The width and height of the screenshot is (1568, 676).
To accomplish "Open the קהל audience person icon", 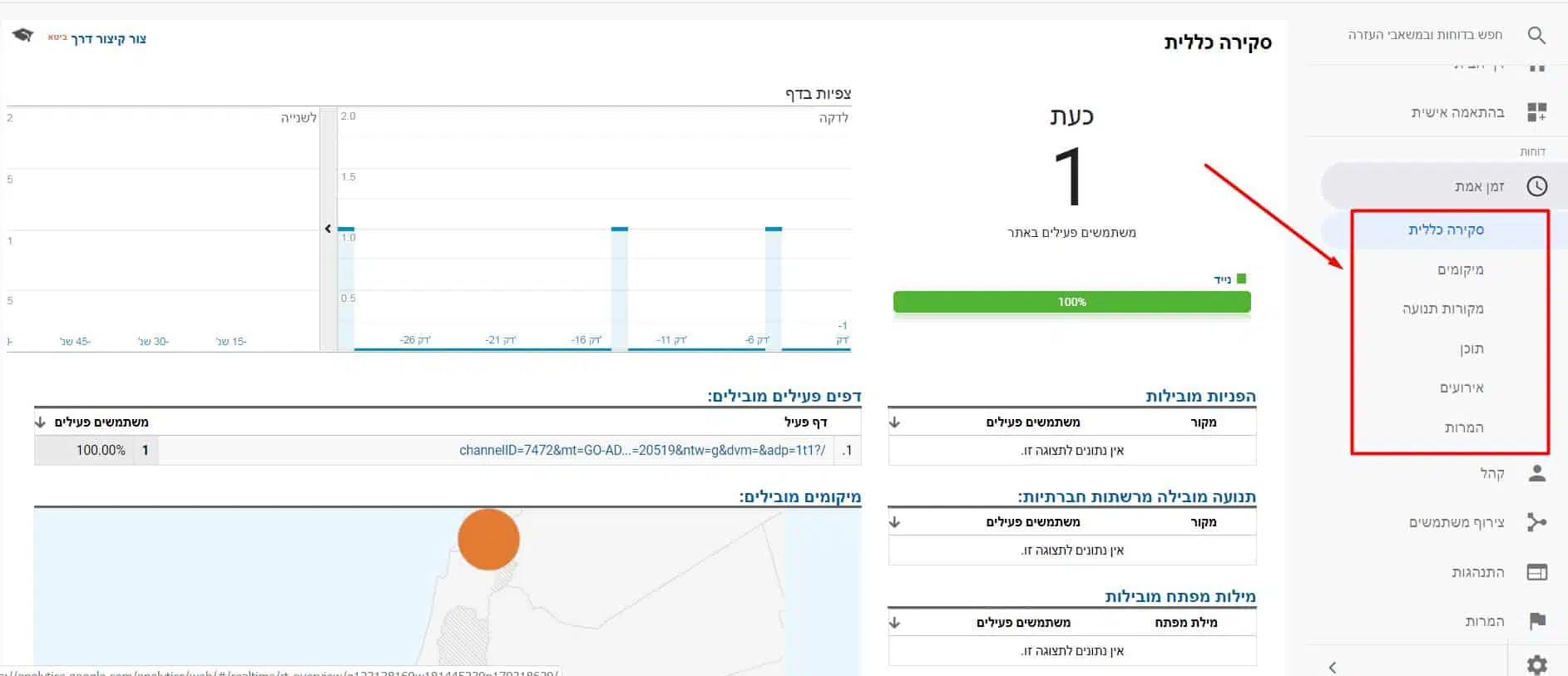I will pos(1536,474).
